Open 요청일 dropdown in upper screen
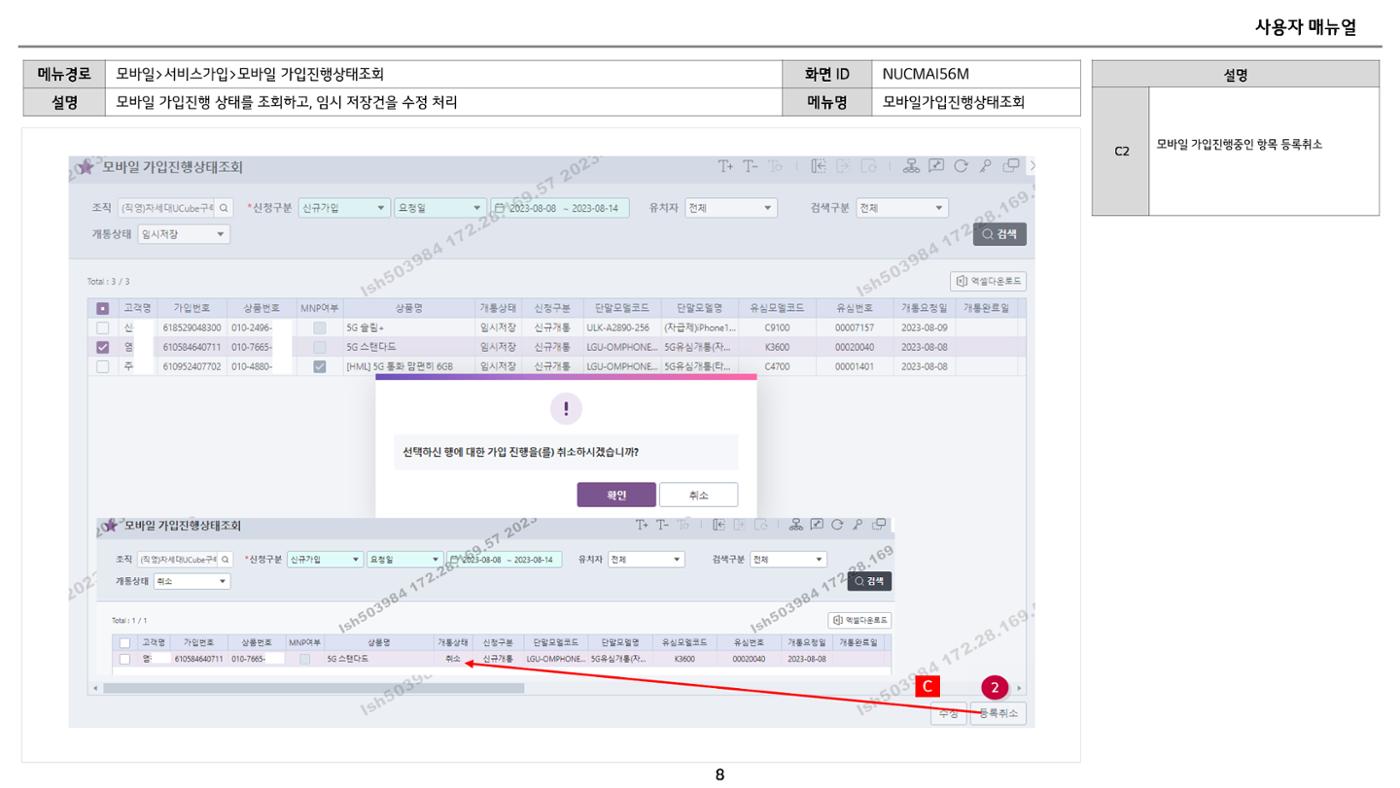Image resolution: width=1400 pixels, height=788 pixels. tap(440, 208)
